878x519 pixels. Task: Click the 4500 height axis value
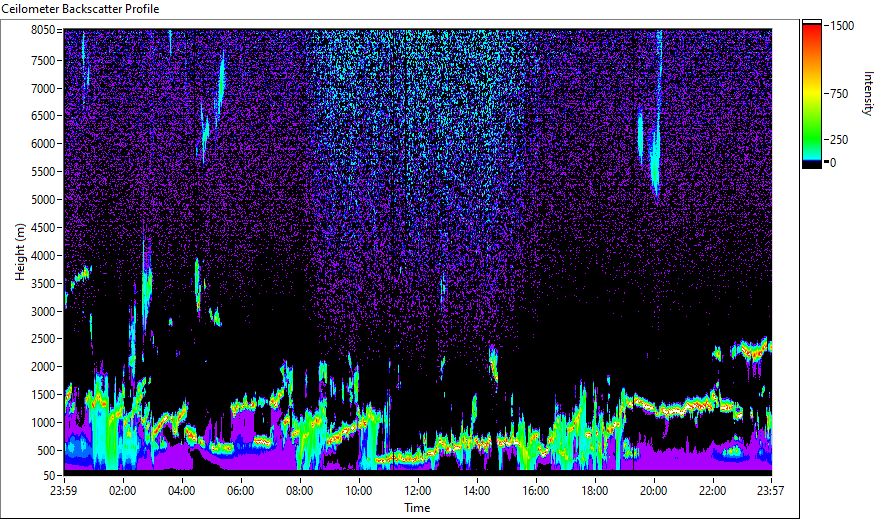coord(43,228)
